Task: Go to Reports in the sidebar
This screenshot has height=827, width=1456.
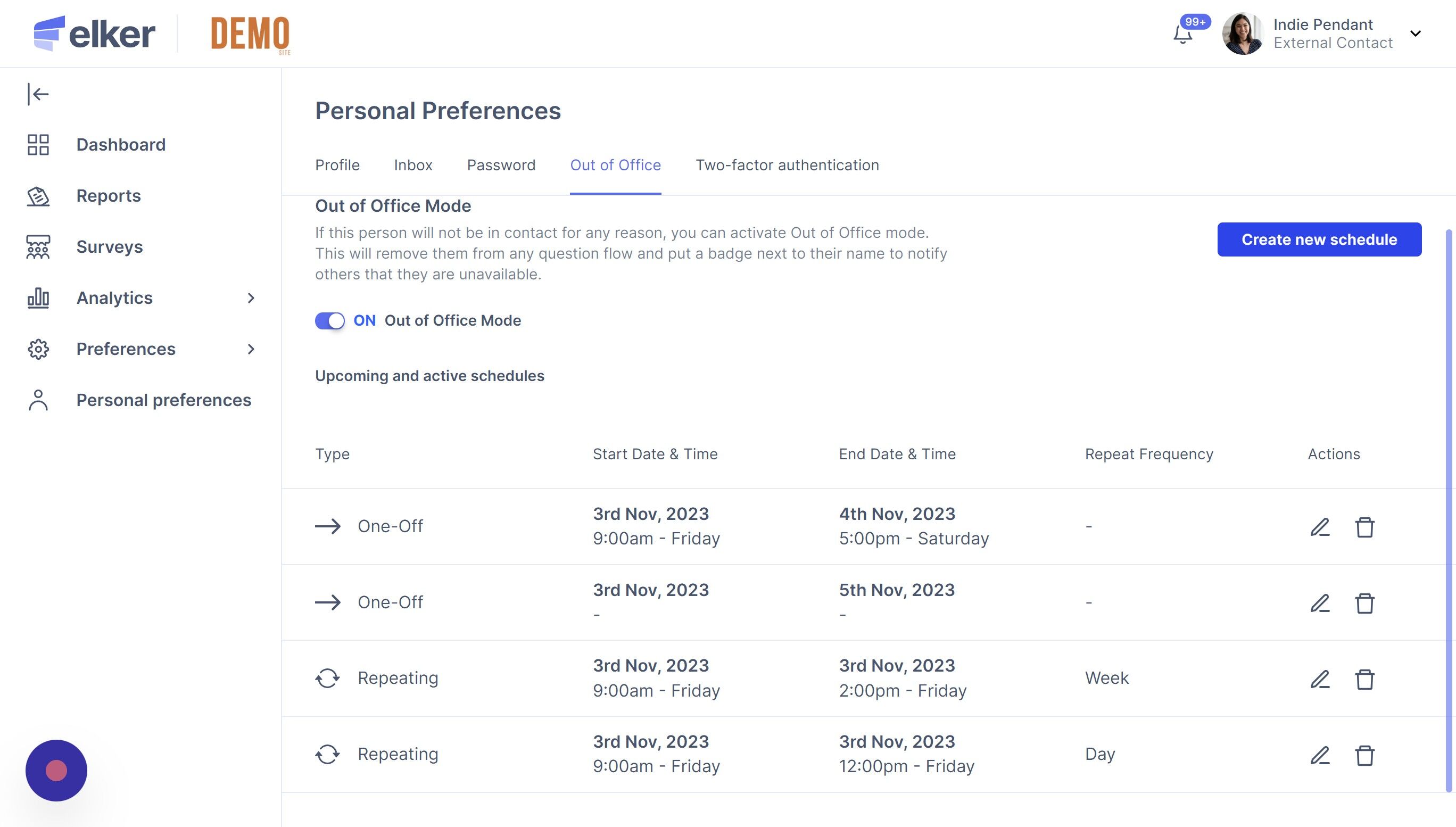Action: pyautogui.click(x=109, y=196)
